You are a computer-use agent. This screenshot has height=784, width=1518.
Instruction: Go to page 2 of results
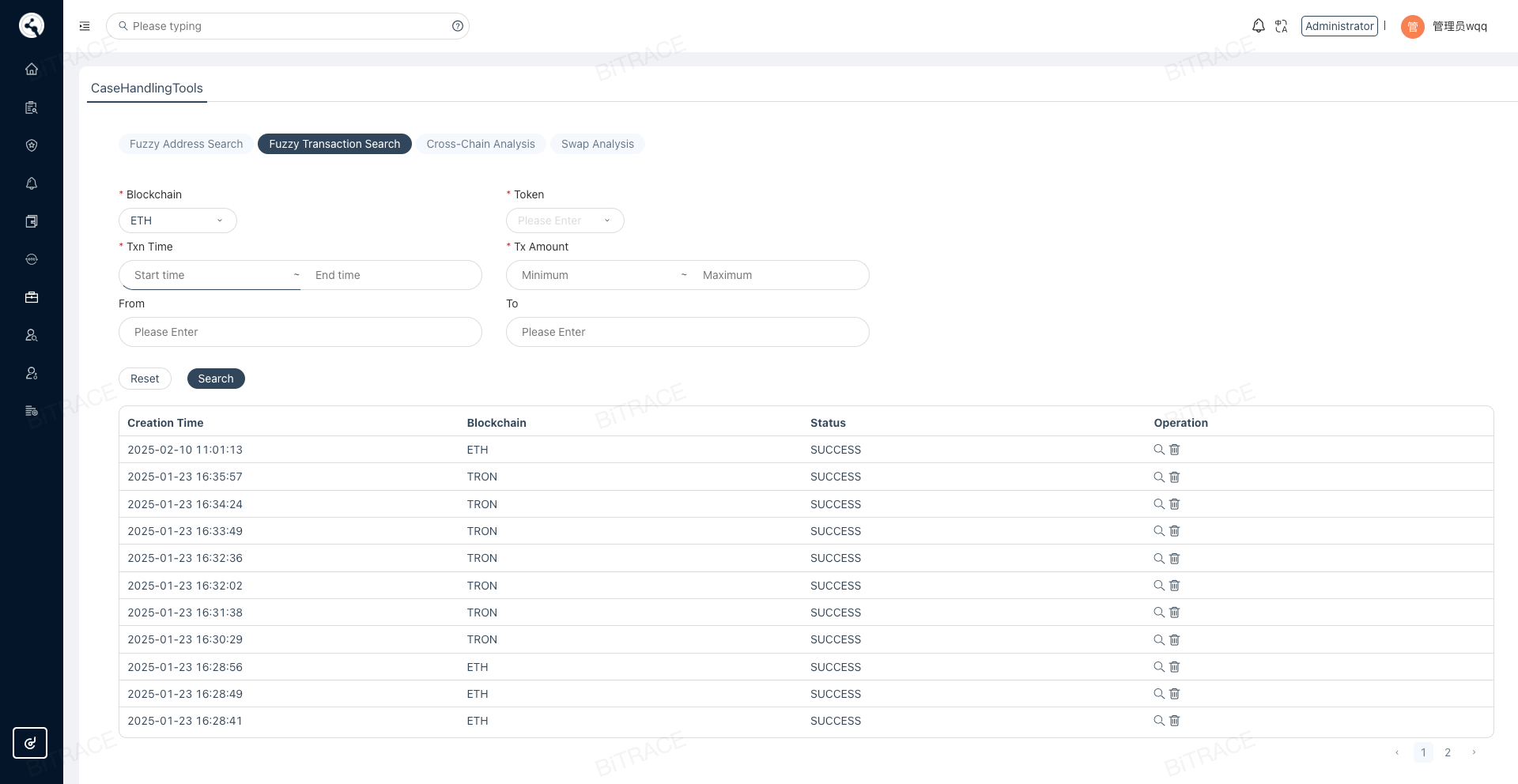[1448, 752]
